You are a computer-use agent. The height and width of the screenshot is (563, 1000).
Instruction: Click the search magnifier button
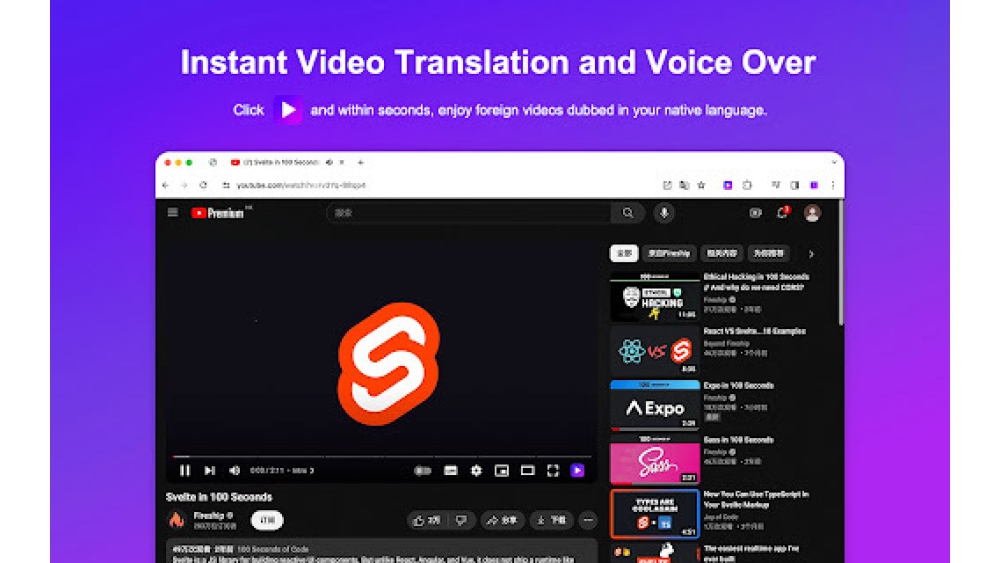click(628, 213)
